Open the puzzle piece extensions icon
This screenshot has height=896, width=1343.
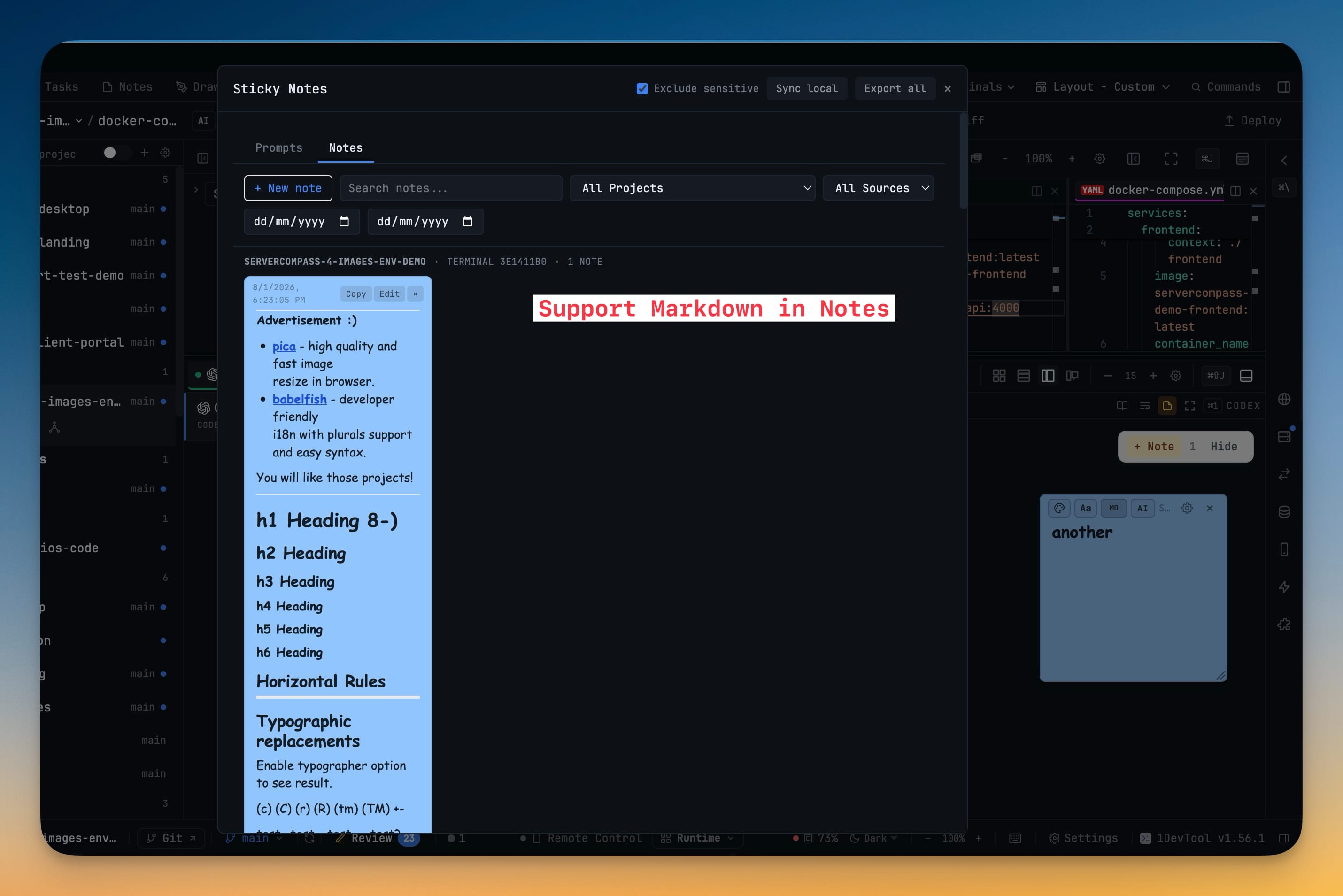coord(1284,625)
